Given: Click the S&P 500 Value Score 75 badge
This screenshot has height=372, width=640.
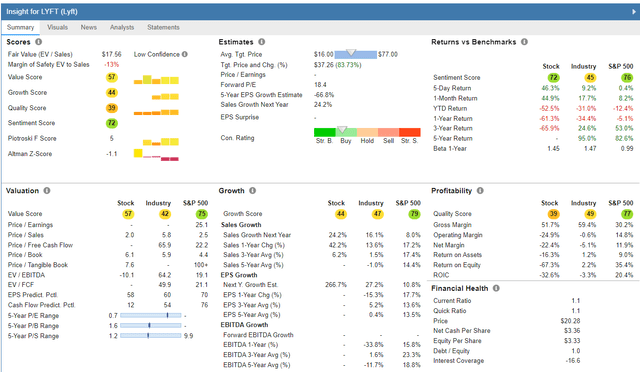Looking at the screenshot, I should tap(202, 214).
